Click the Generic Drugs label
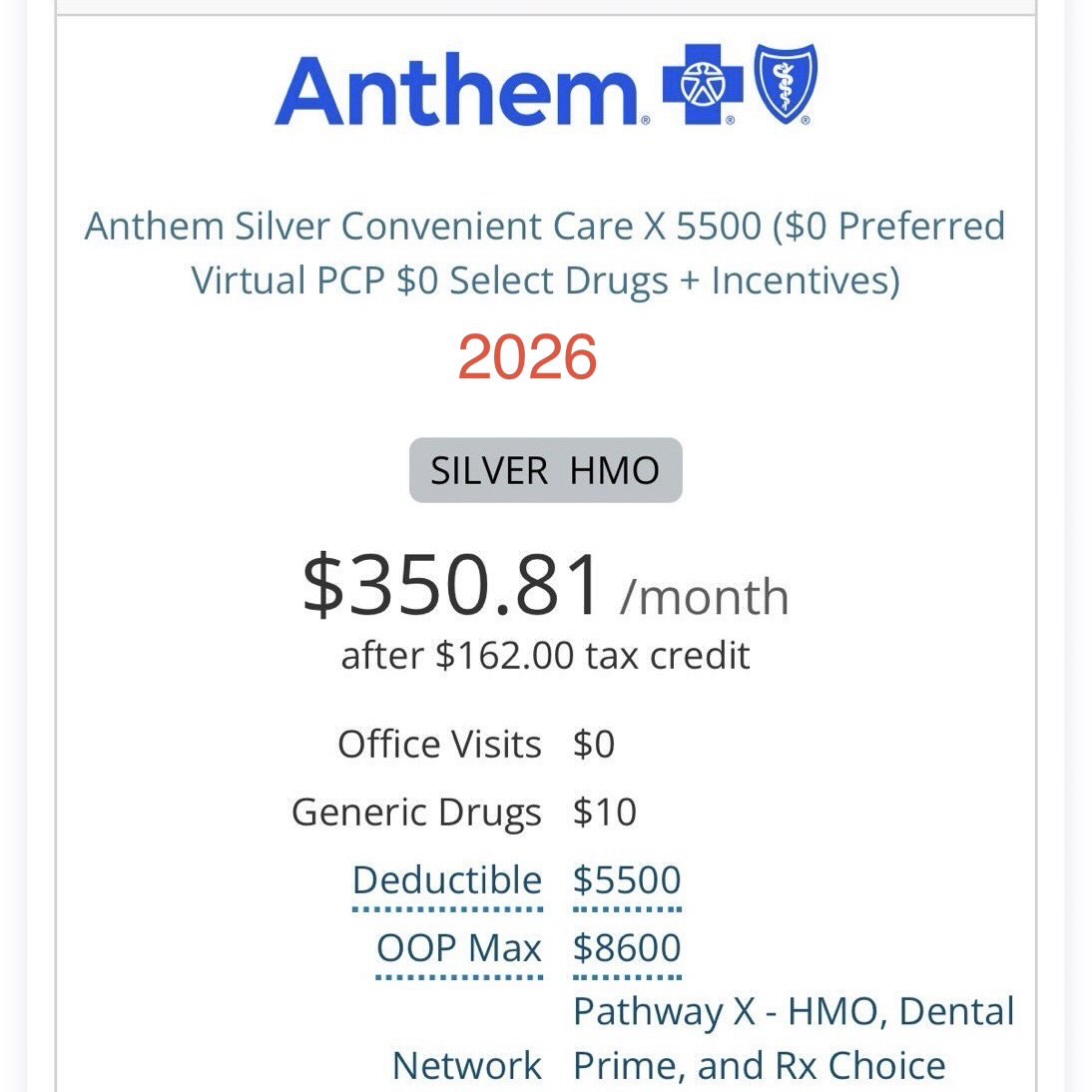The width and height of the screenshot is (1092, 1092). point(416,813)
